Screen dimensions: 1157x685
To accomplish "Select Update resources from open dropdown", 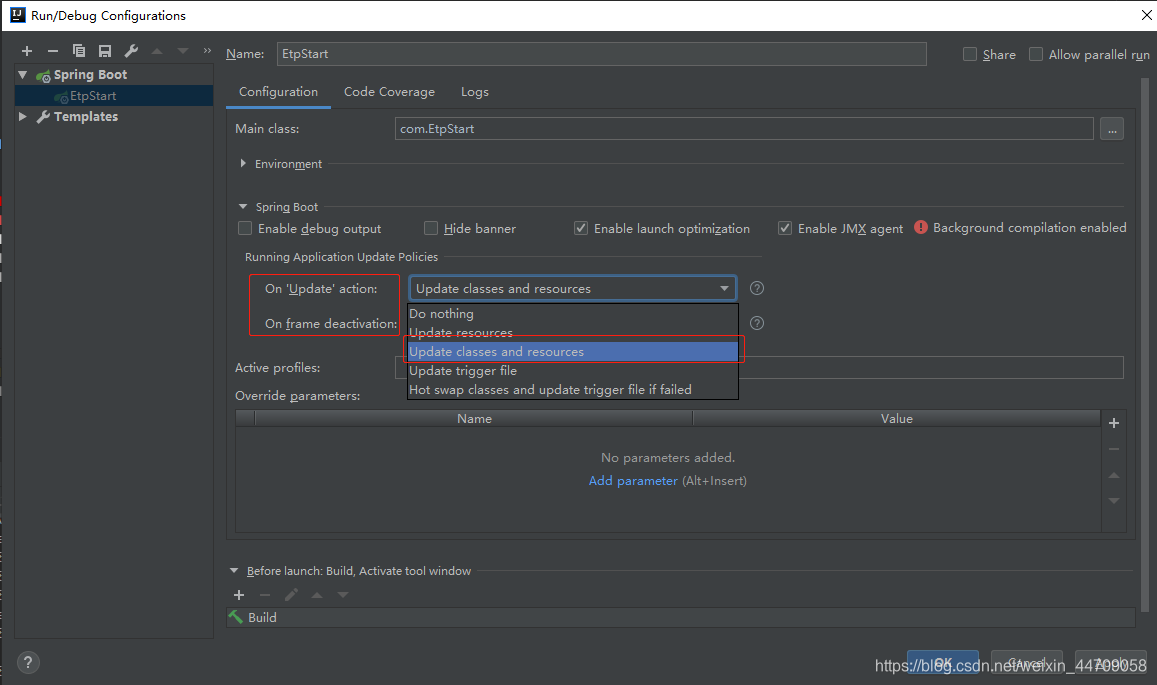I will 460,332.
